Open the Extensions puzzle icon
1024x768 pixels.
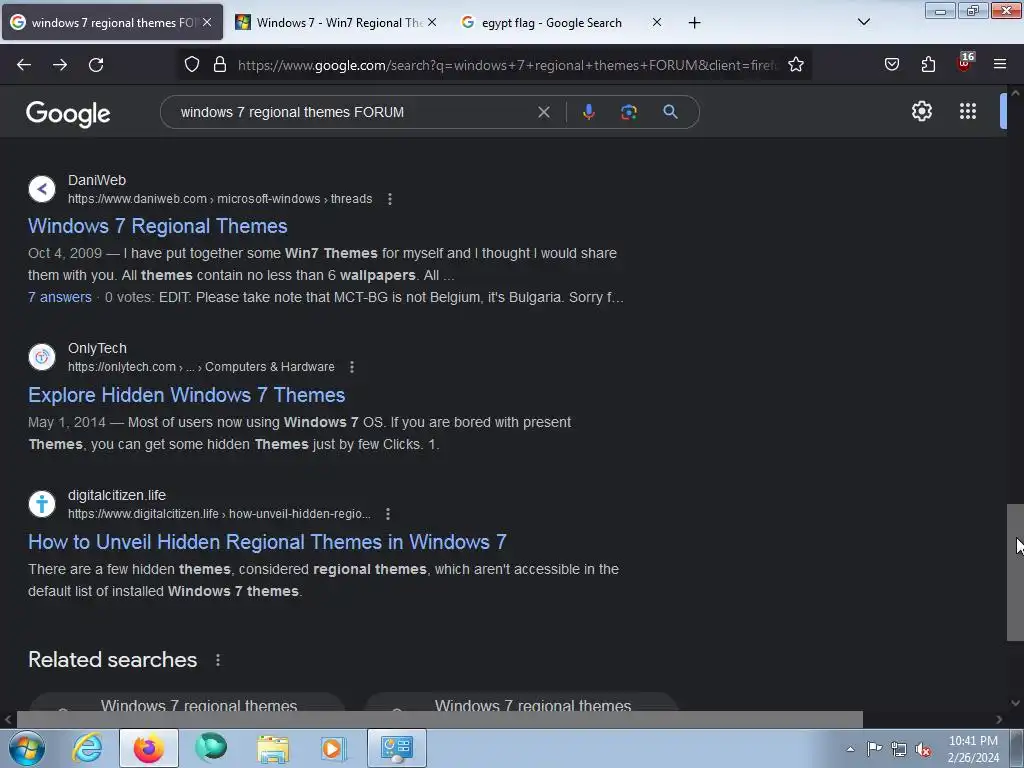click(x=928, y=65)
